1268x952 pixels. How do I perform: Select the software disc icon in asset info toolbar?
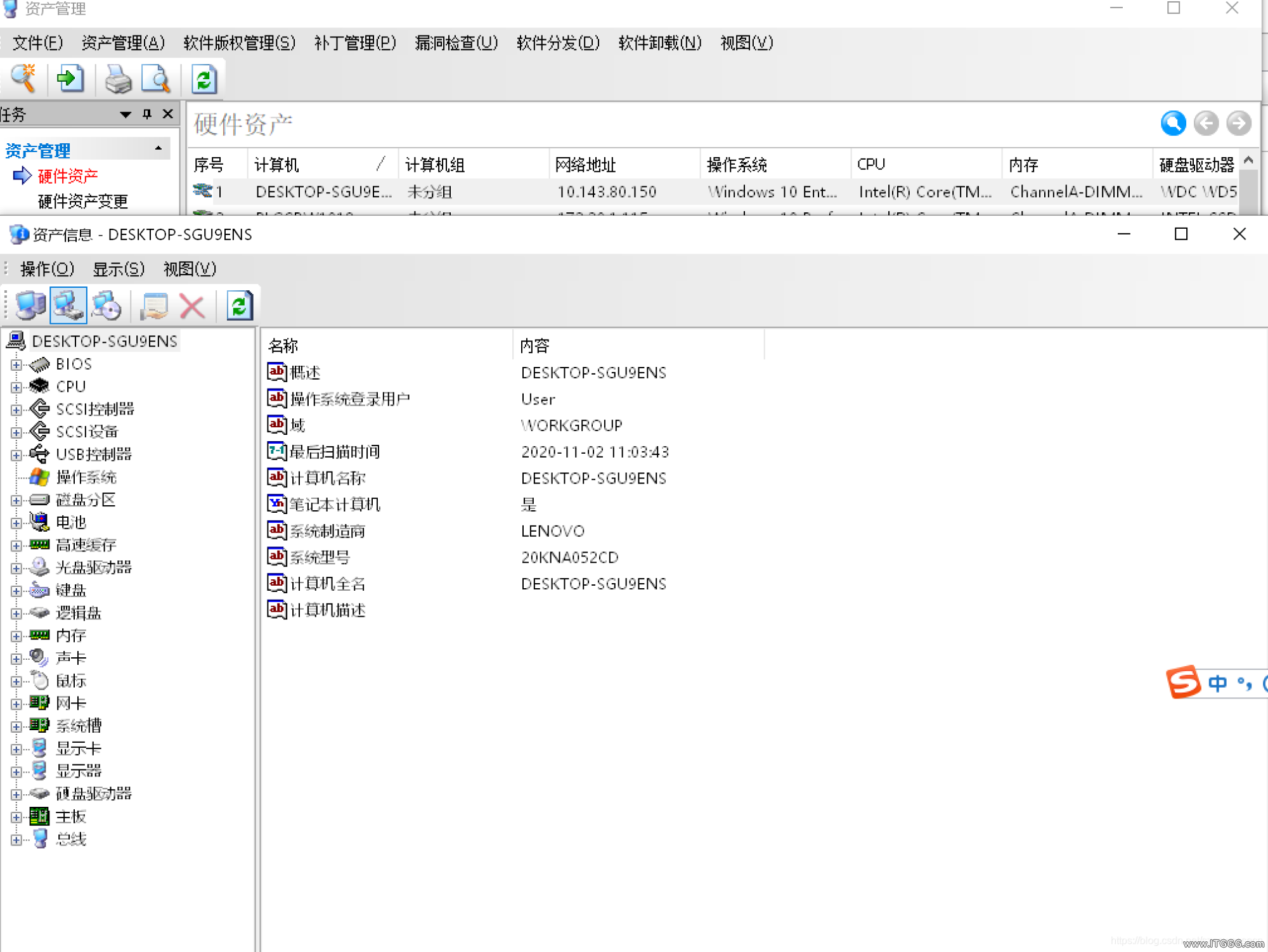pos(107,306)
